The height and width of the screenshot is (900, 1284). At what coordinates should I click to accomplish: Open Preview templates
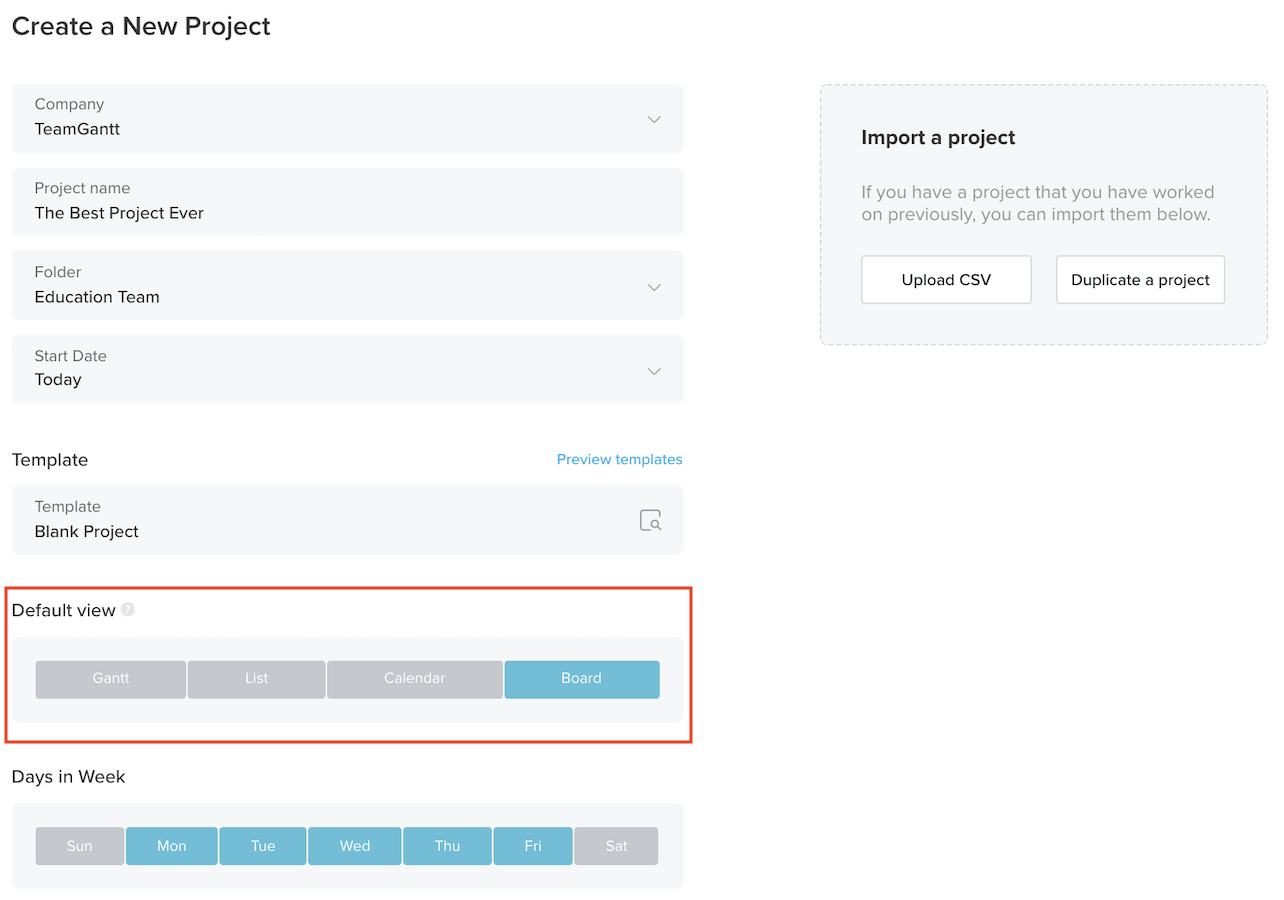tap(619, 459)
